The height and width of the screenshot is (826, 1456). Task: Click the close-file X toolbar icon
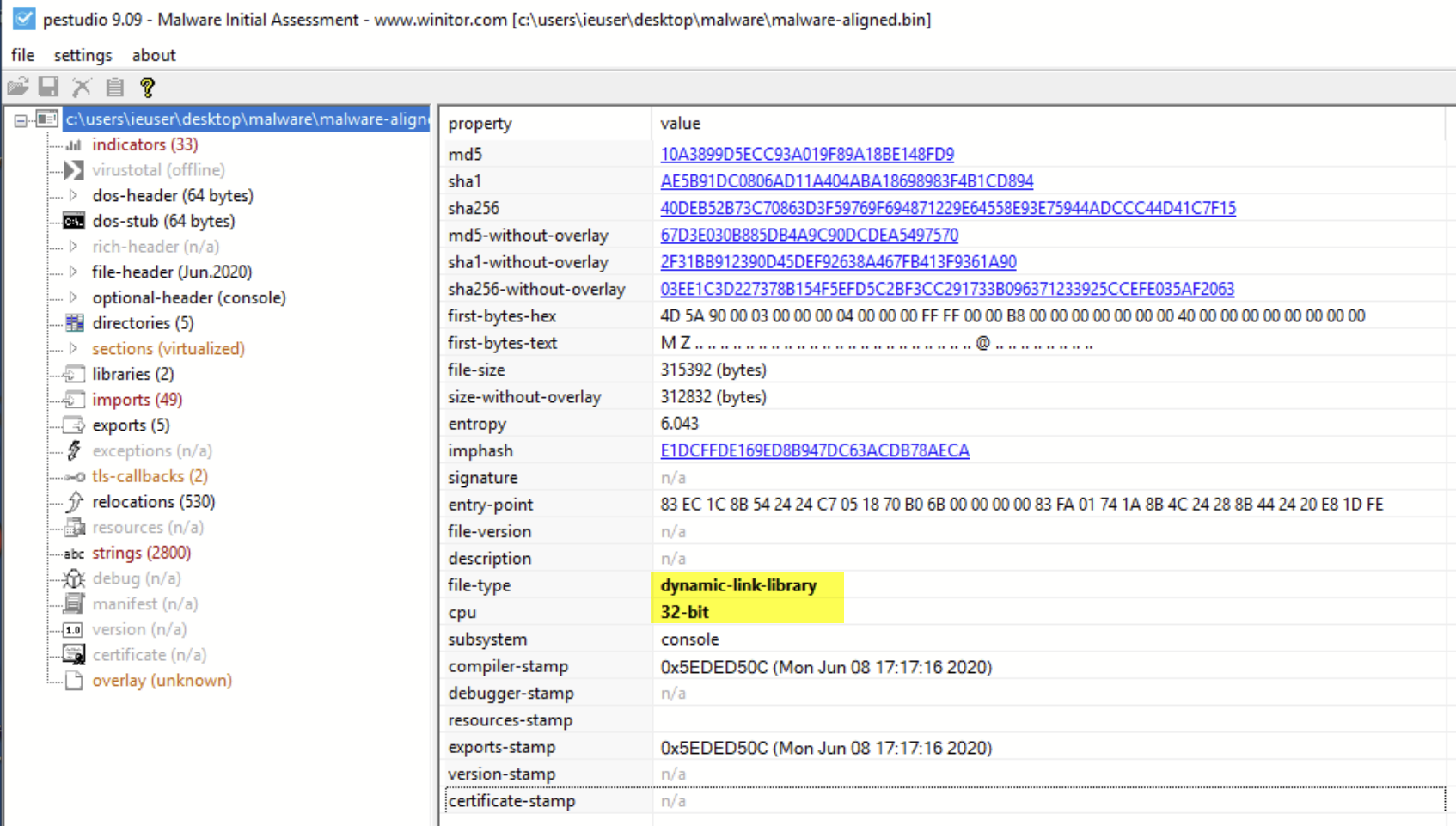point(82,87)
